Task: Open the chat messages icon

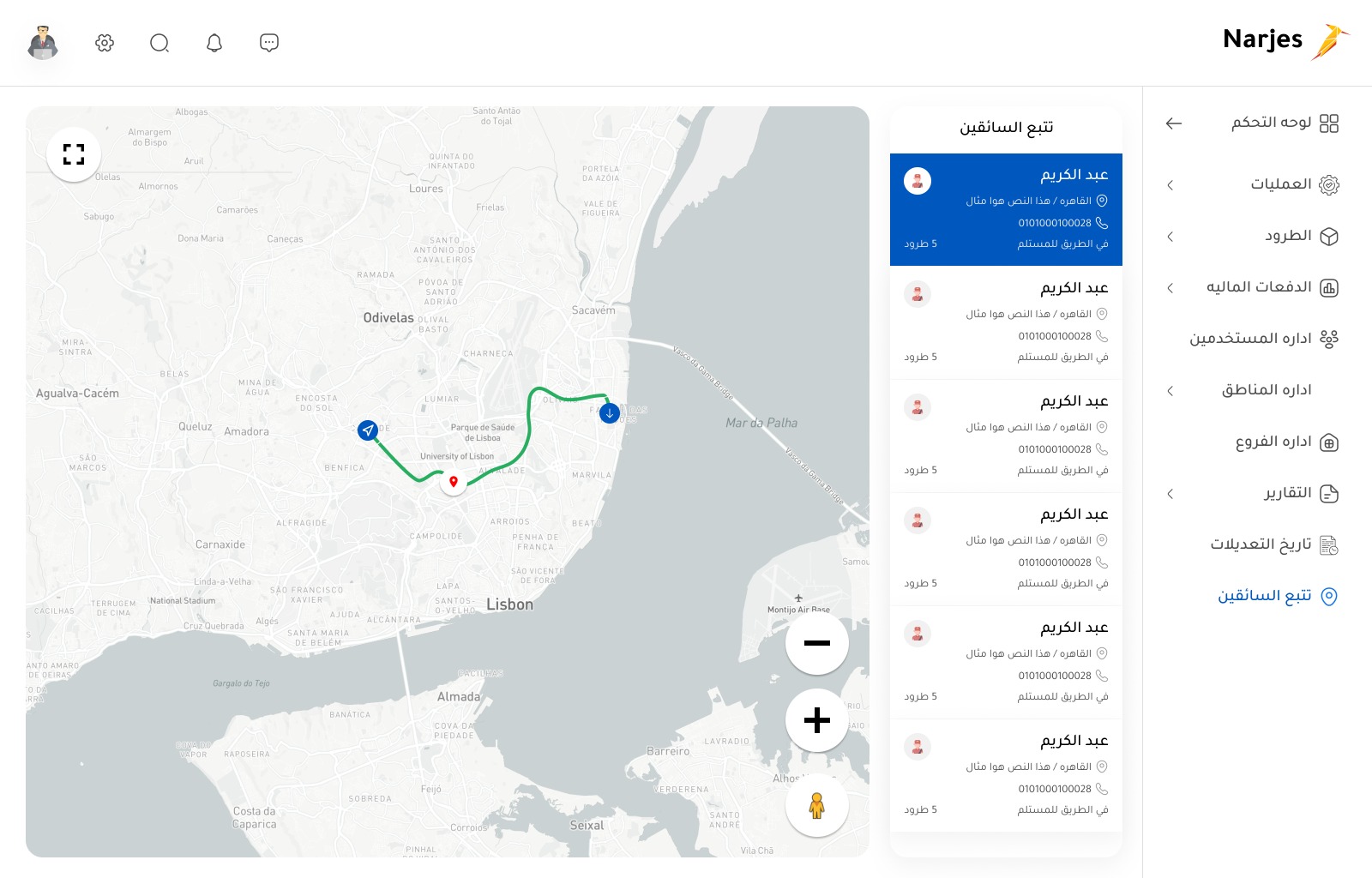Action: click(x=269, y=43)
